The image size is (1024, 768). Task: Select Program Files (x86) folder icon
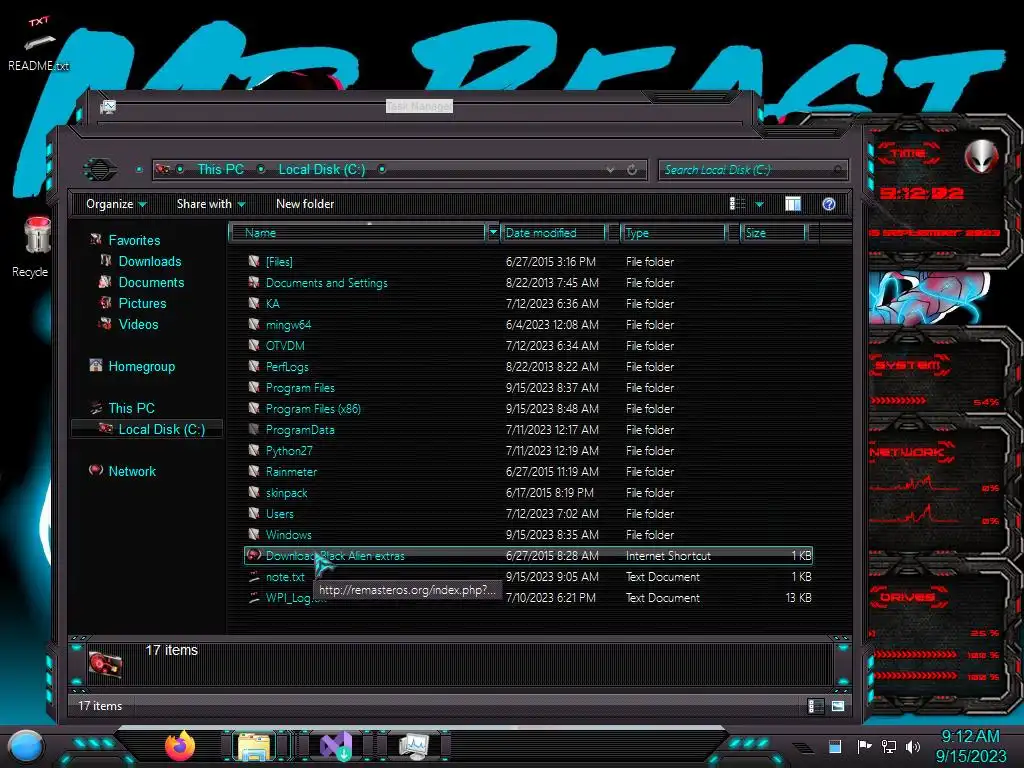point(254,408)
